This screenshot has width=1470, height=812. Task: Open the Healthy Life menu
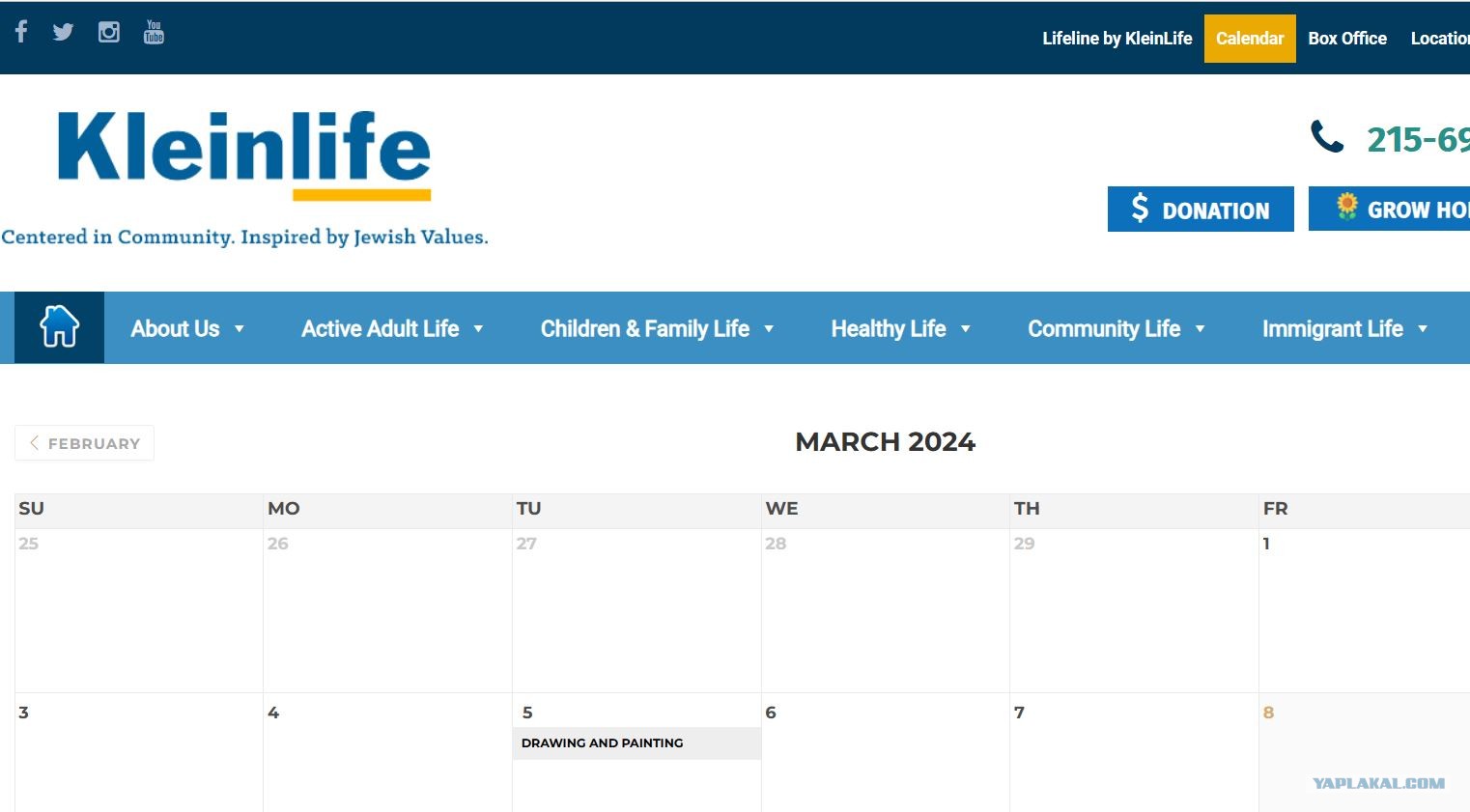coord(889,329)
